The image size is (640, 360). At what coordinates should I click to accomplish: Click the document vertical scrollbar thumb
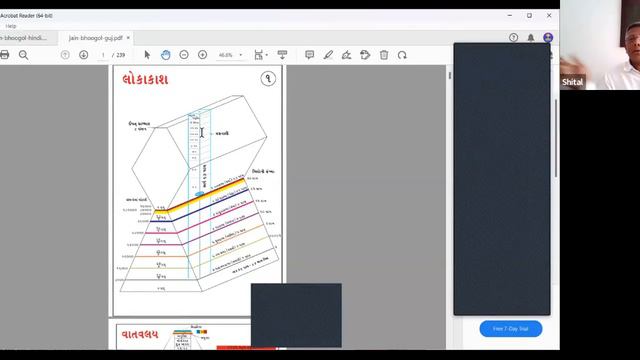pos(450,76)
